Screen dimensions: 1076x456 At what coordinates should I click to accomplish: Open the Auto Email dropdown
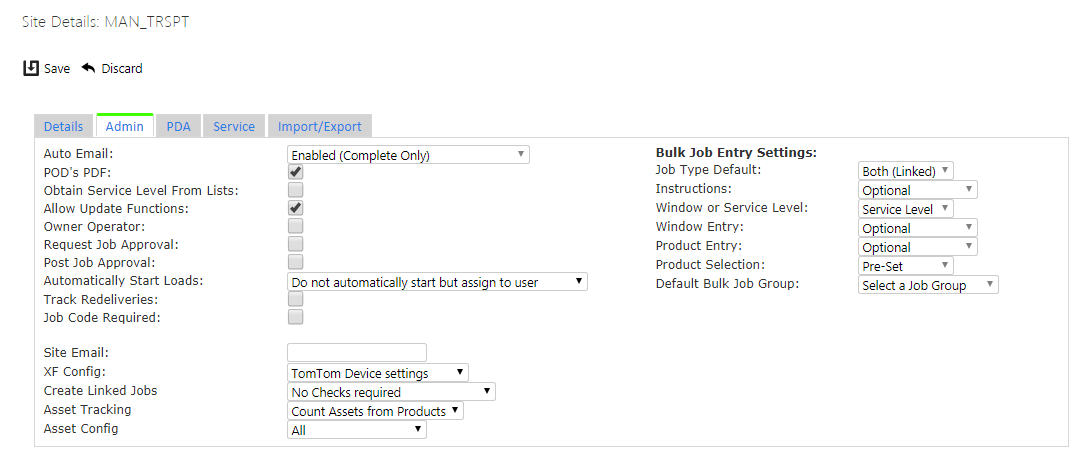coord(408,155)
